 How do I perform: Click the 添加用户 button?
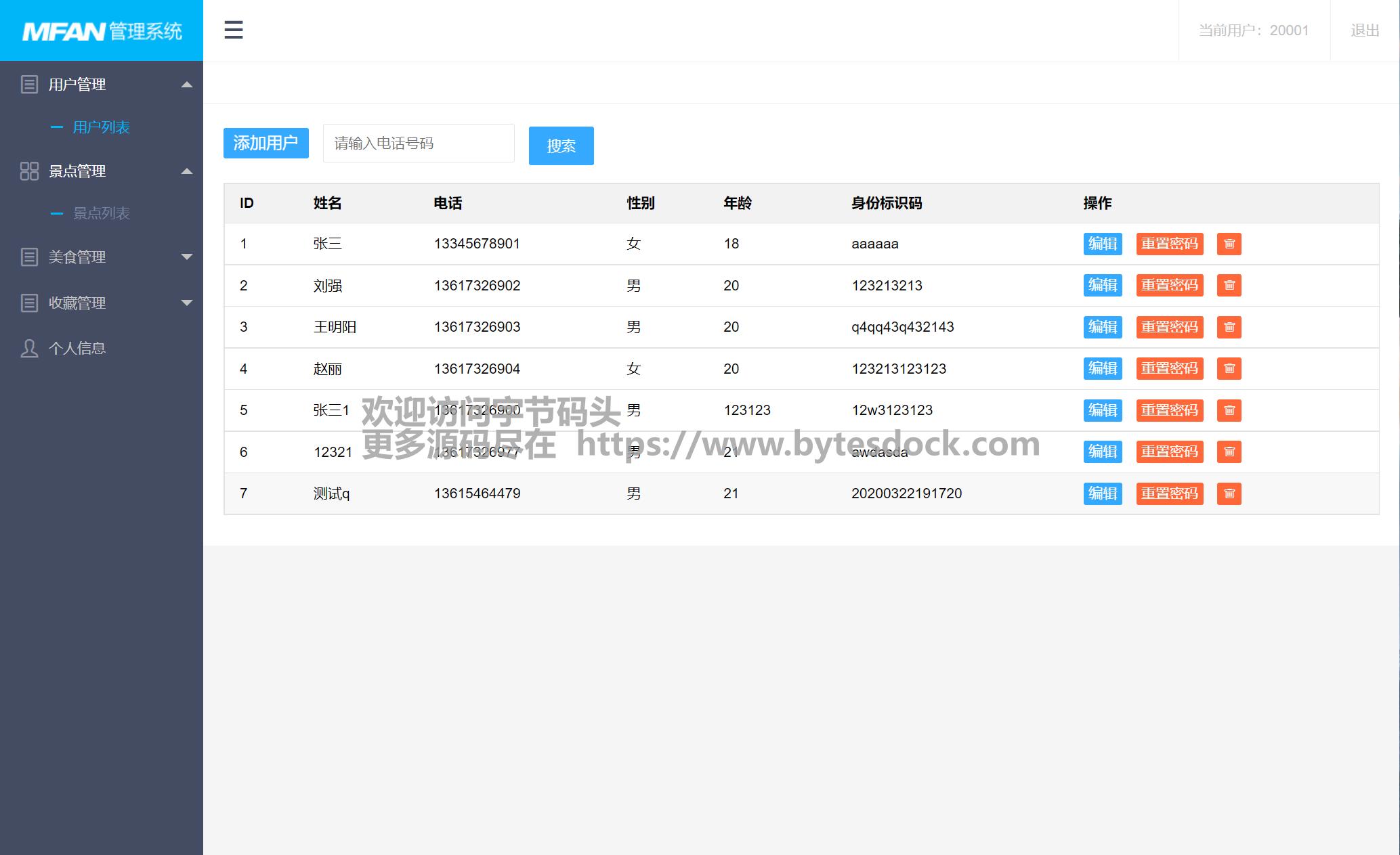point(266,143)
